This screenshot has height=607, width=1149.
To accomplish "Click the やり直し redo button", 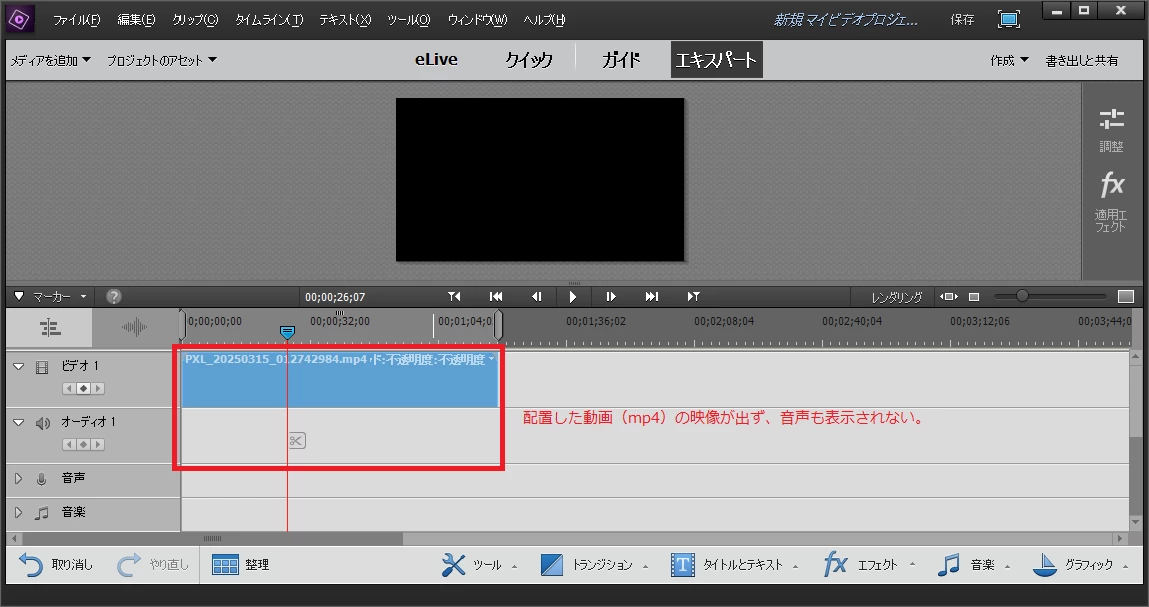I will [x=152, y=564].
